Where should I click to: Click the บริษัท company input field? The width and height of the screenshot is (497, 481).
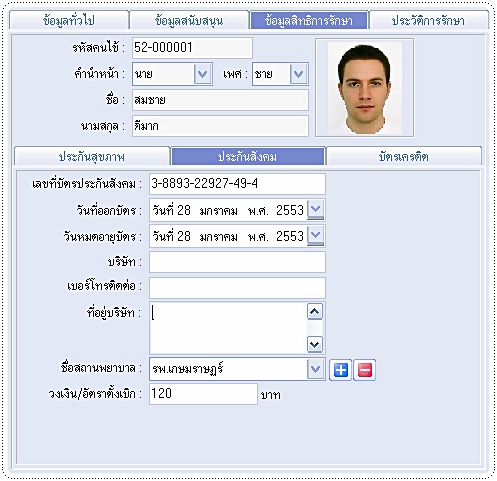(x=237, y=262)
